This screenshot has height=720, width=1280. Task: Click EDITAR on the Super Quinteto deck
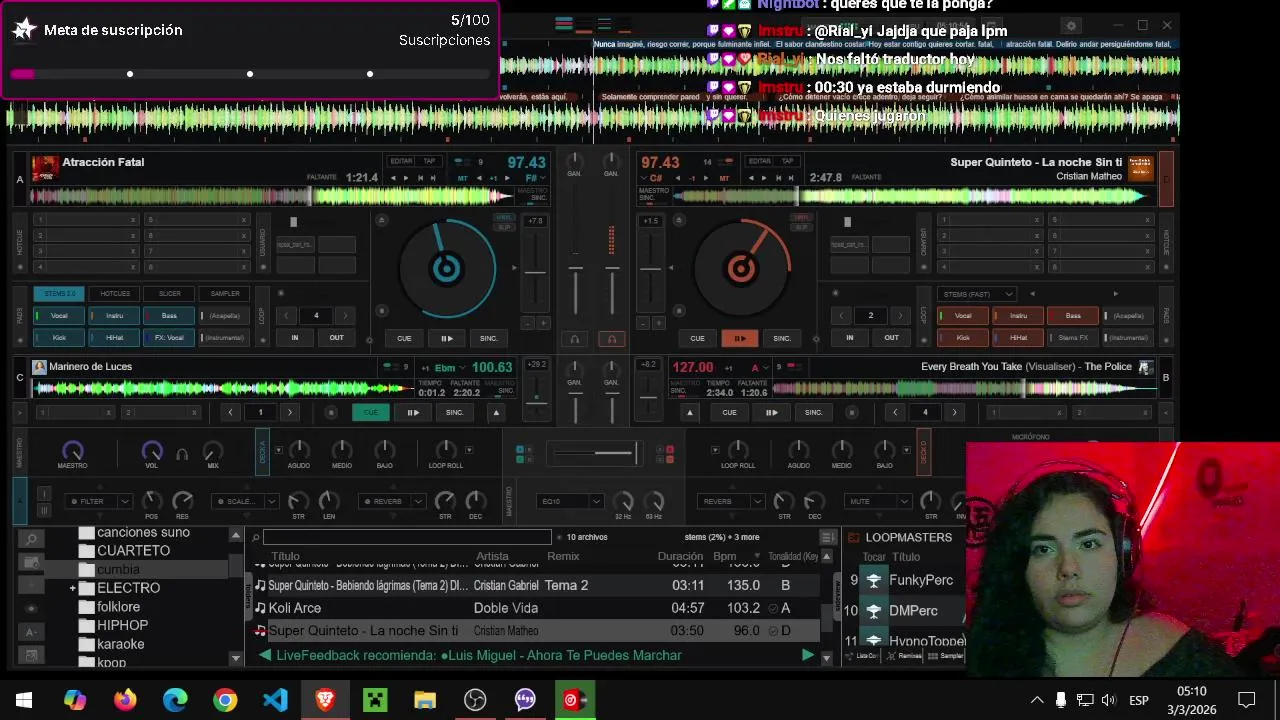pos(760,161)
